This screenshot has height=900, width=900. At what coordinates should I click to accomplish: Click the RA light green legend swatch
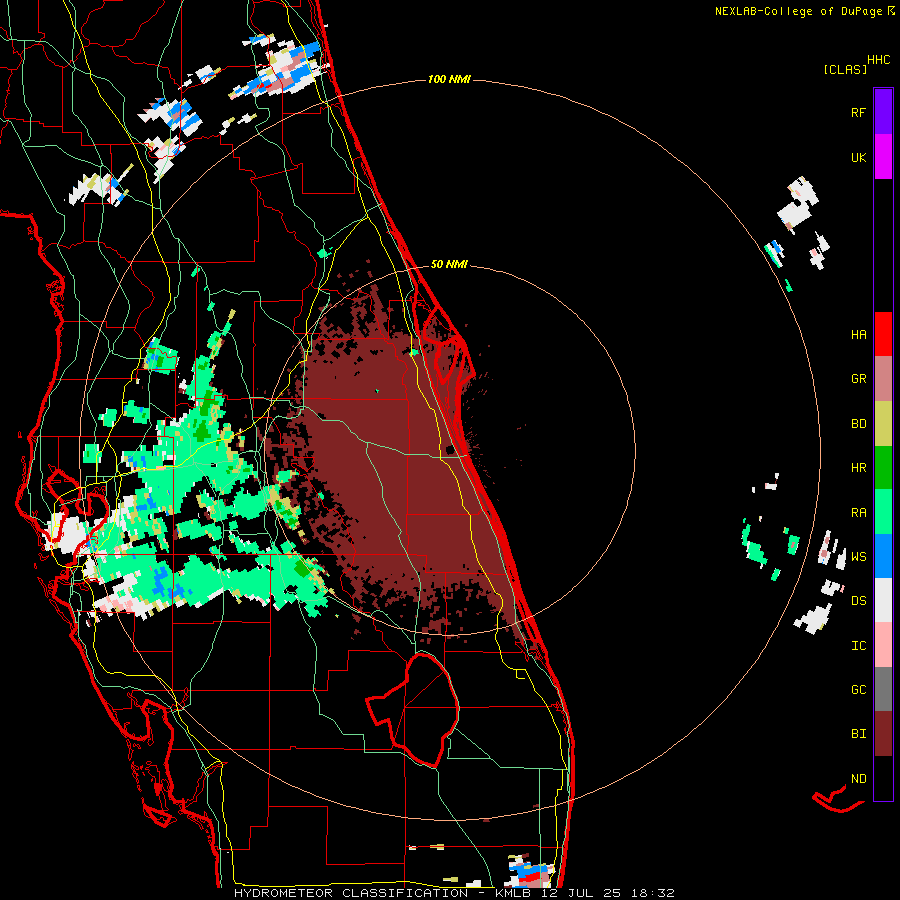[x=883, y=512]
